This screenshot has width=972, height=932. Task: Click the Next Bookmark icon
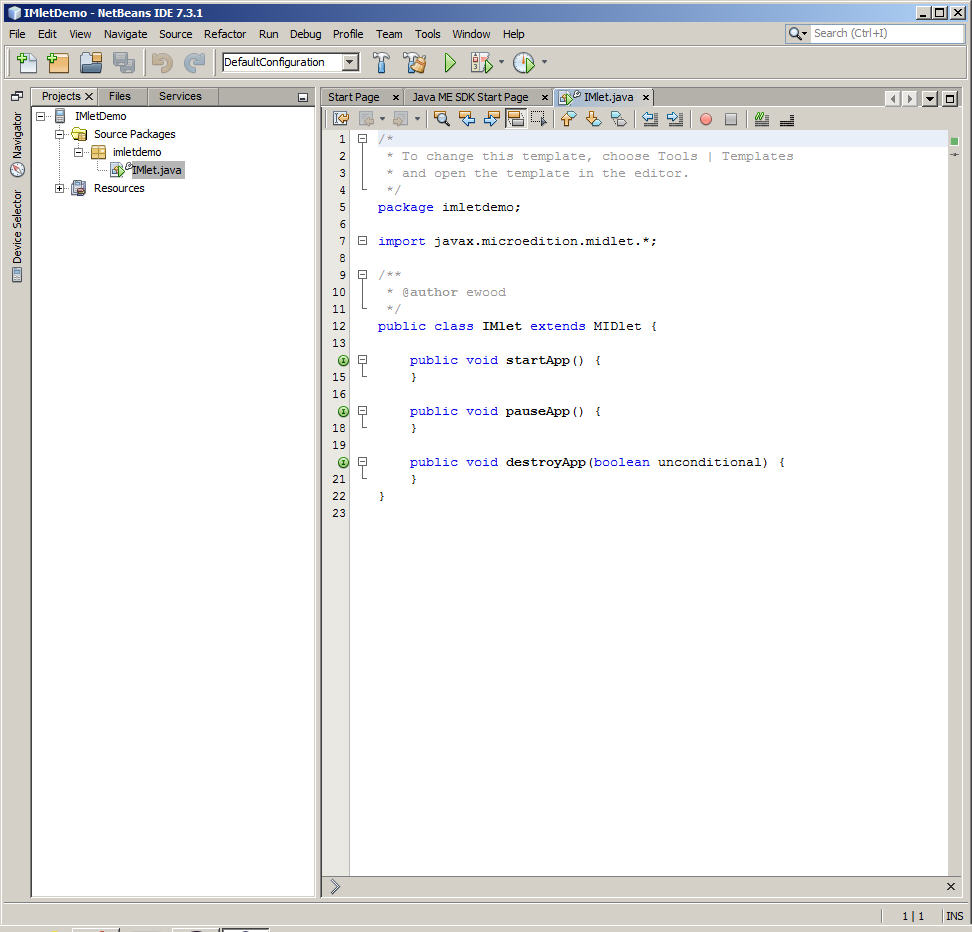point(593,118)
